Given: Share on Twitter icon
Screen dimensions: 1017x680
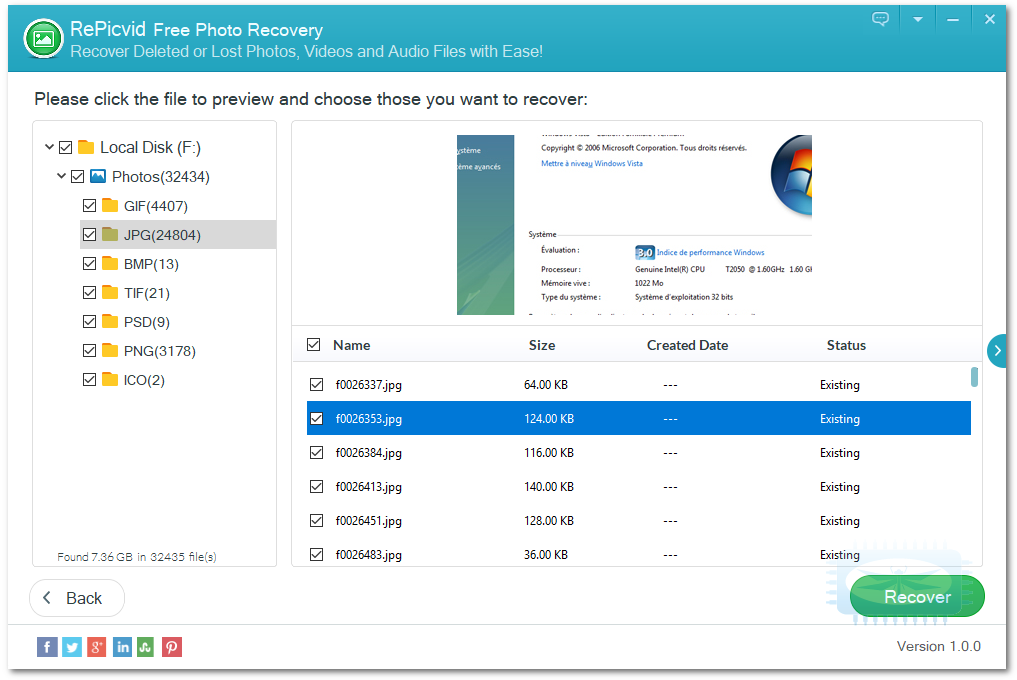Looking at the screenshot, I should (72, 647).
